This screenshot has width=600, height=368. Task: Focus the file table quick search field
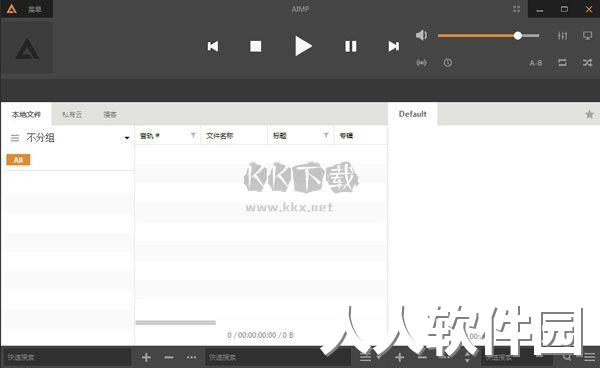click(x=277, y=357)
